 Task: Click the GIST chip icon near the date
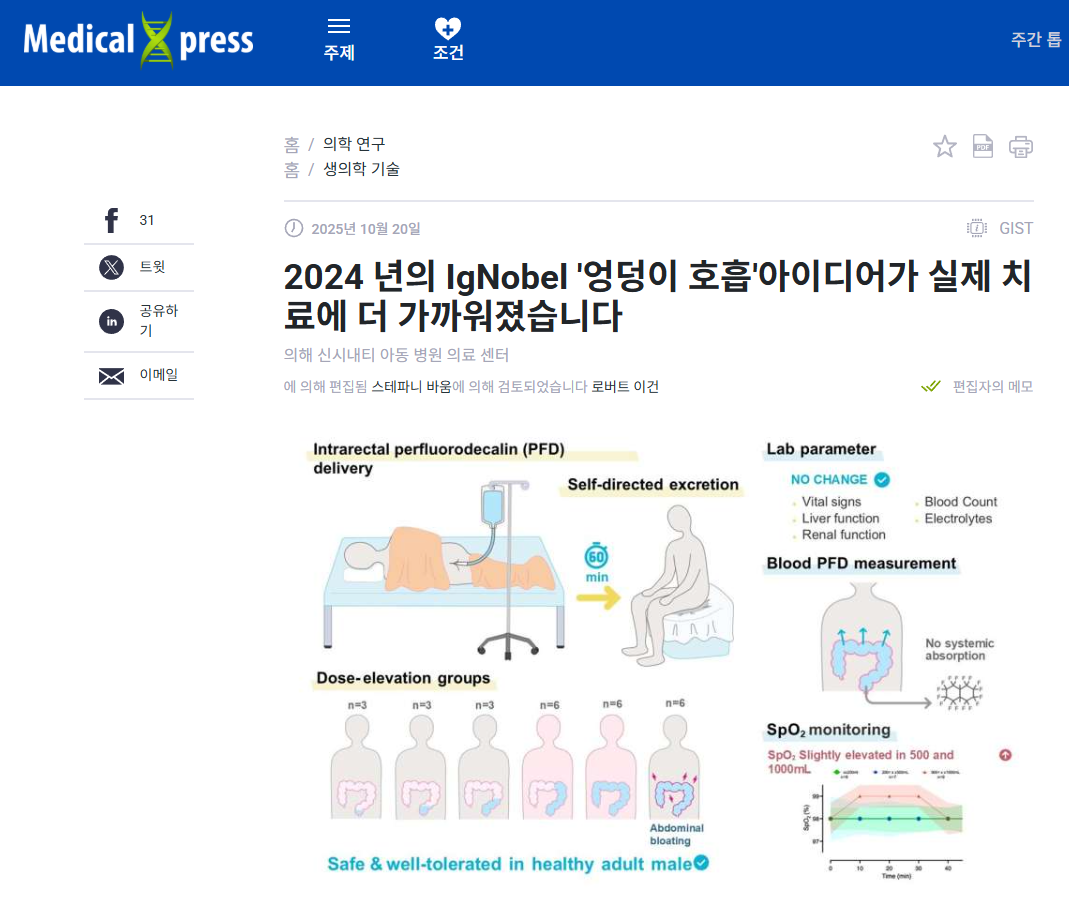point(975,228)
